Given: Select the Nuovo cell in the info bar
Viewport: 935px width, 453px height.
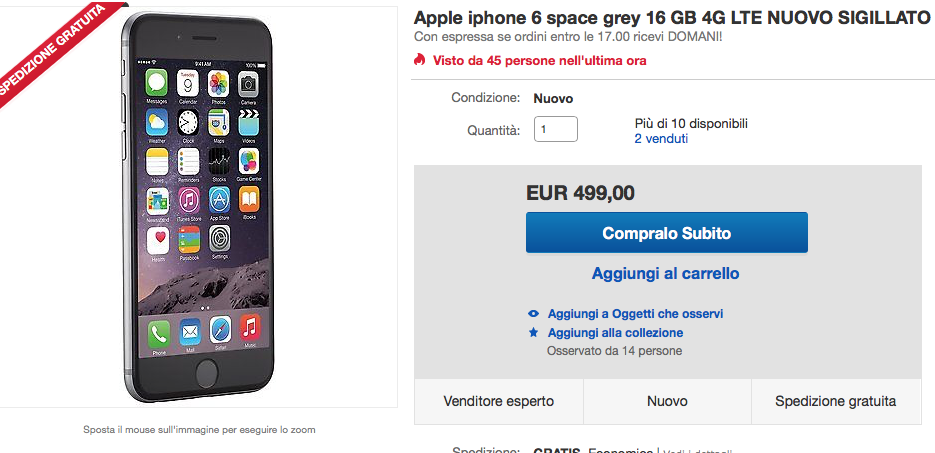Looking at the screenshot, I should (x=667, y=401).
